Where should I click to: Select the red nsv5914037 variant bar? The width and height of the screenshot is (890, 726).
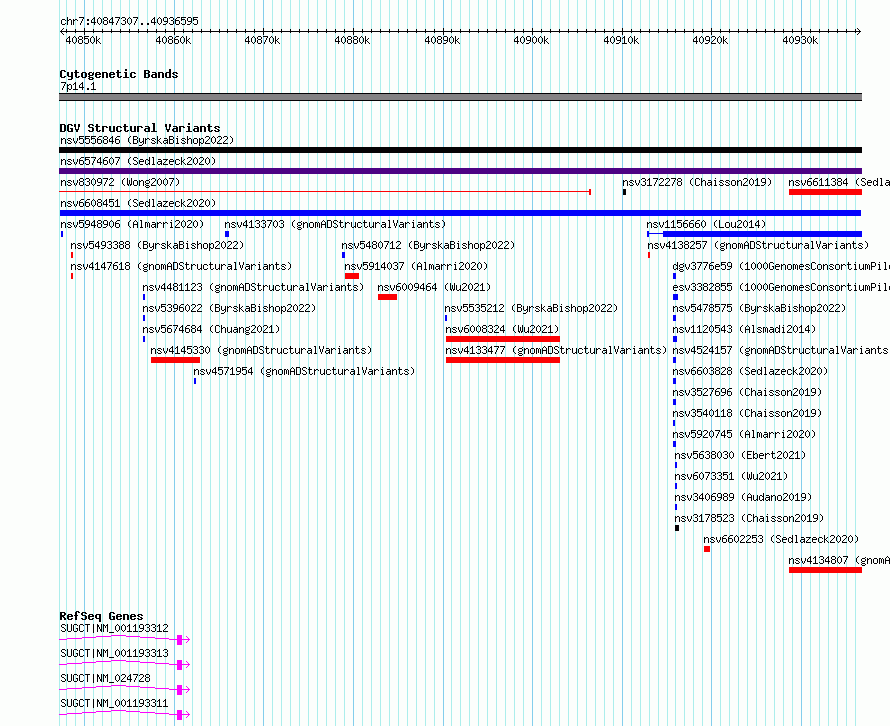coord(352,276)
